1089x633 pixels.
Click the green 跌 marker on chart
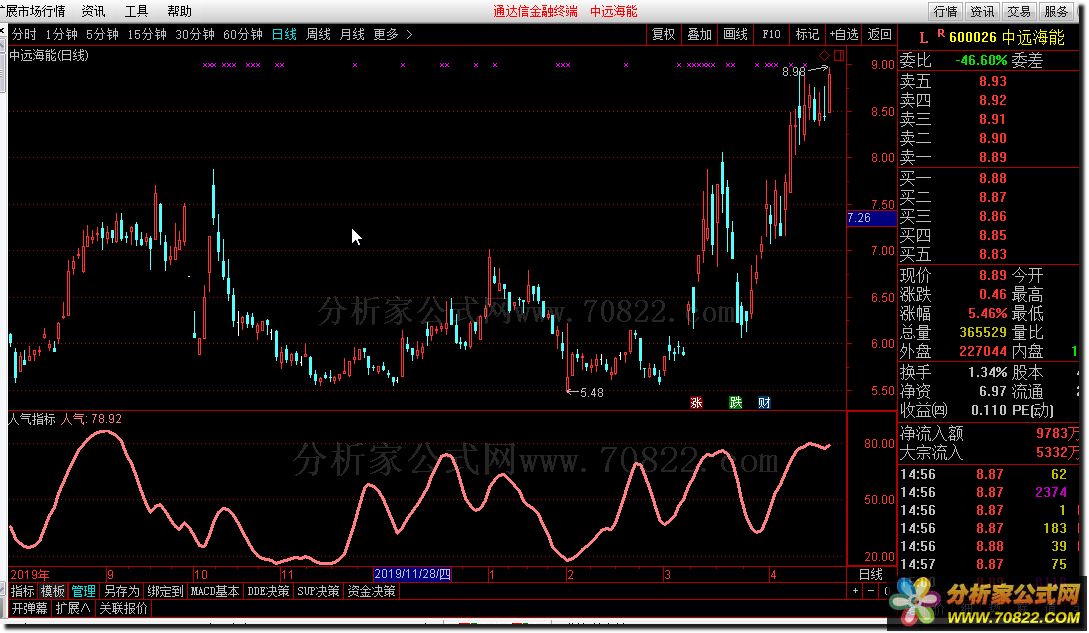click(735, 403)
